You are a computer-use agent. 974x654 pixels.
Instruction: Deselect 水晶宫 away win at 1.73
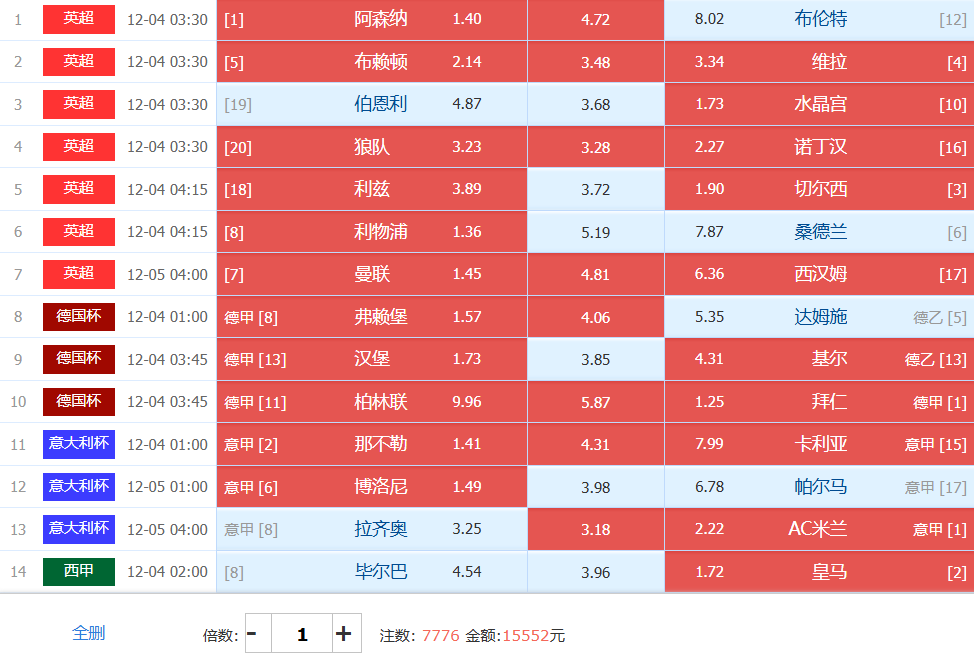[818, 105]
